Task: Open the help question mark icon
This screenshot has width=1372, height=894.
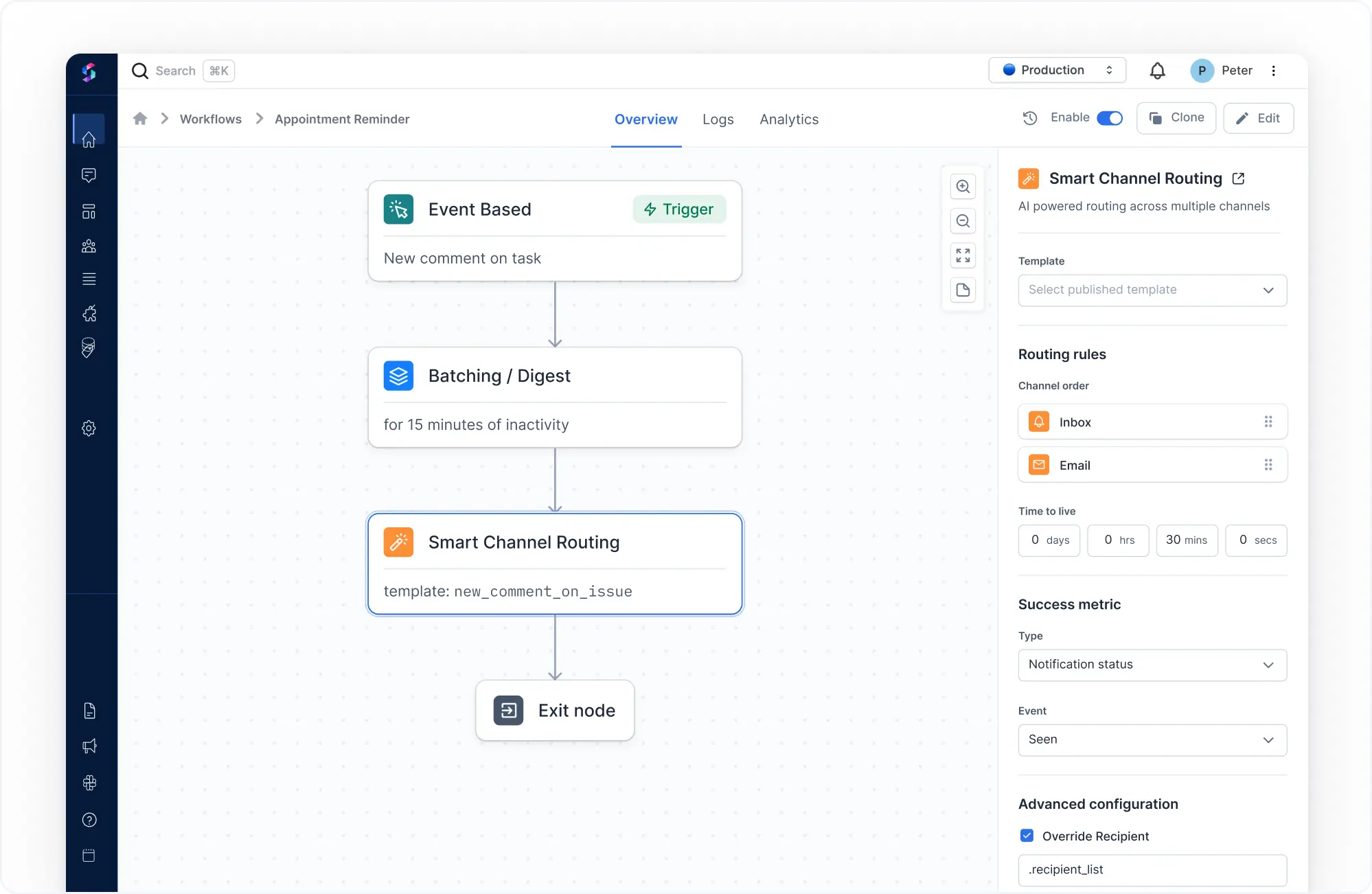Action: pyautogui.click(x=89, y=820)
